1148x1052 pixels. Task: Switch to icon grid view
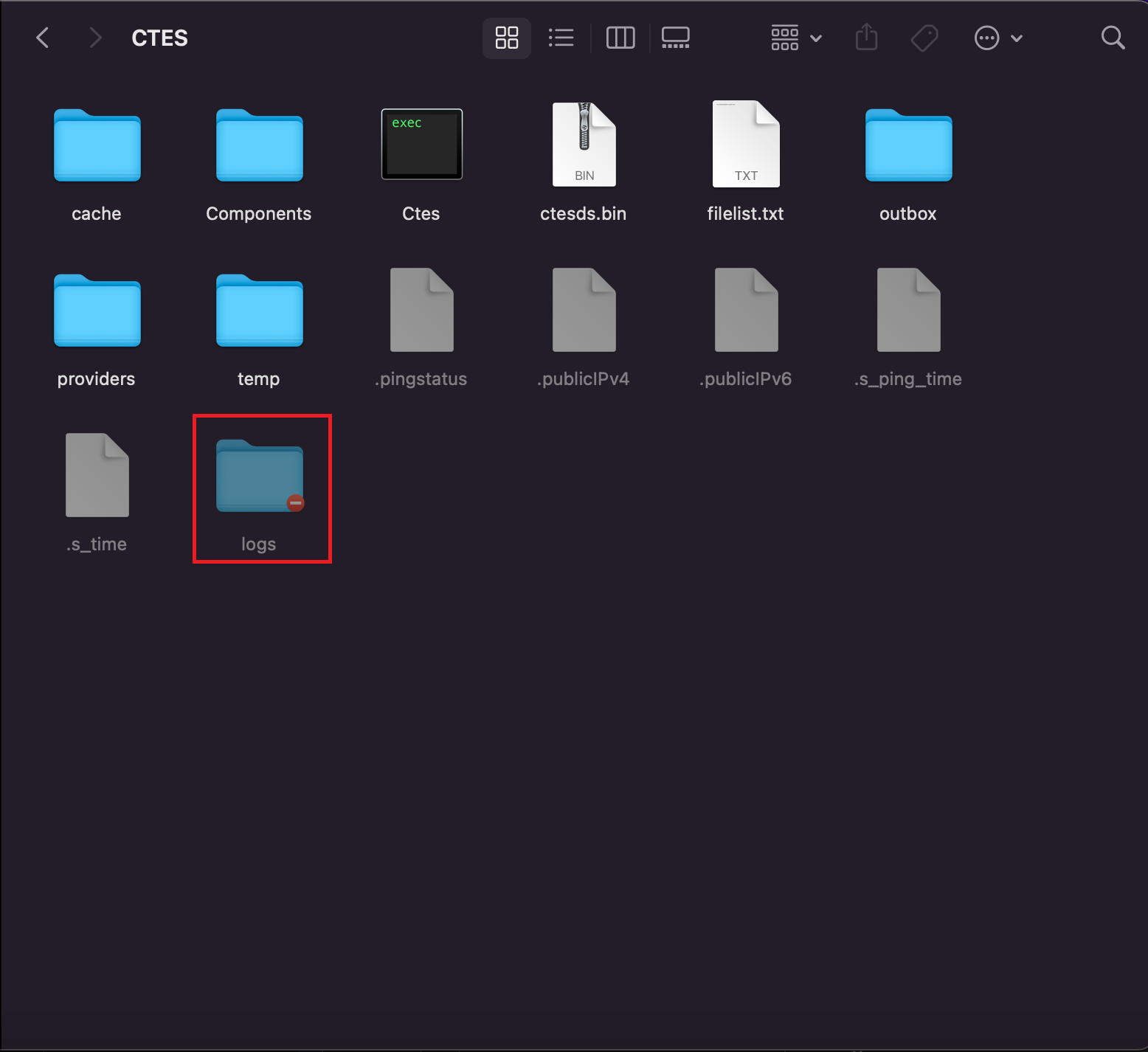point(506,38)
